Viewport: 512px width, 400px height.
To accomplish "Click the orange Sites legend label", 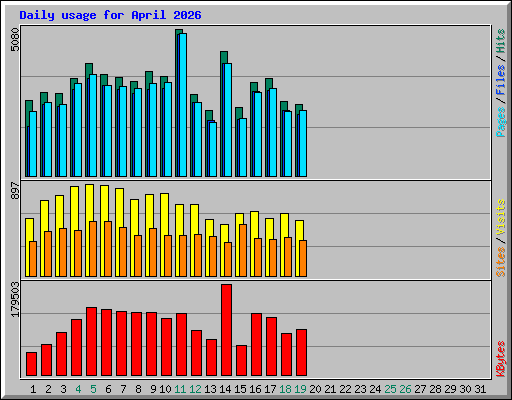I will [501, 262].
